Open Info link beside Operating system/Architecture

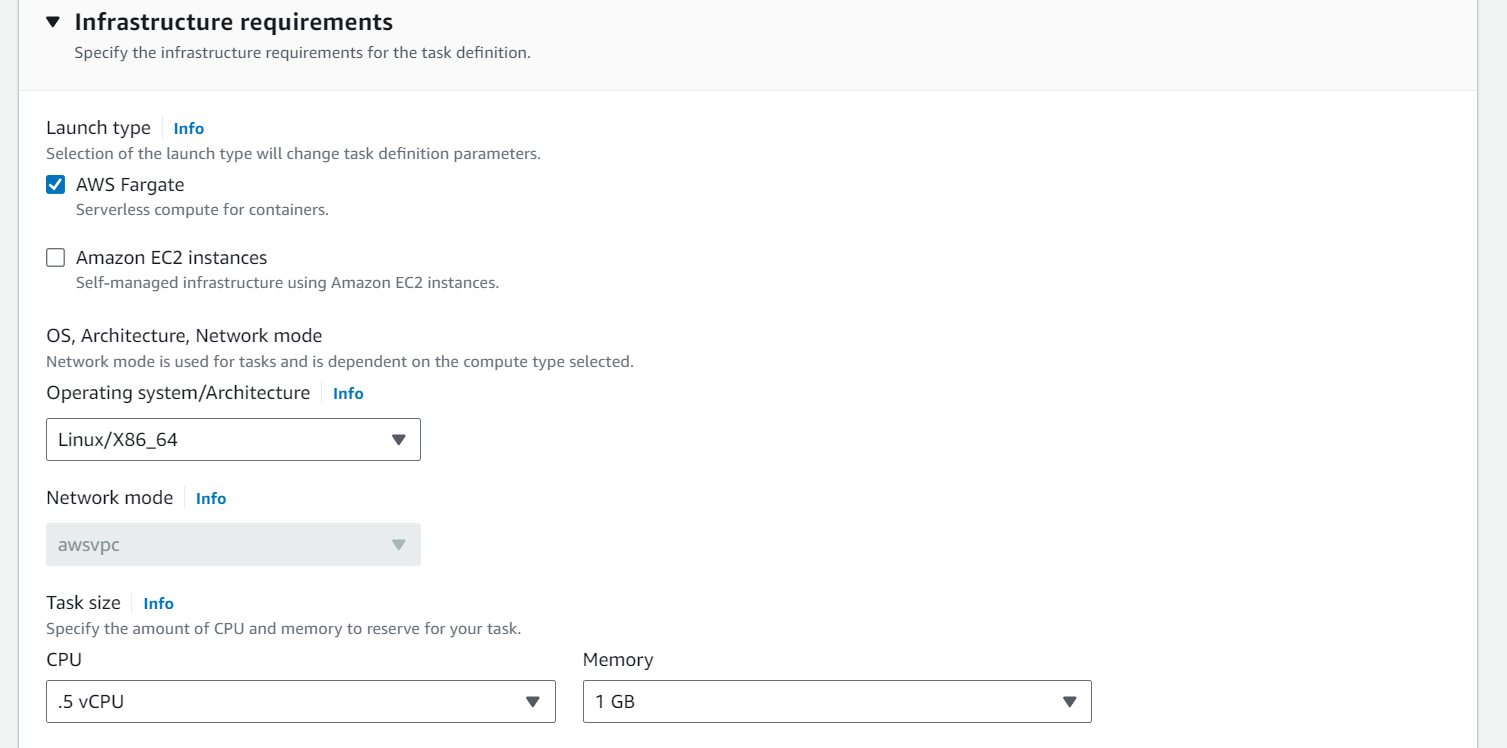click(348, 393)
